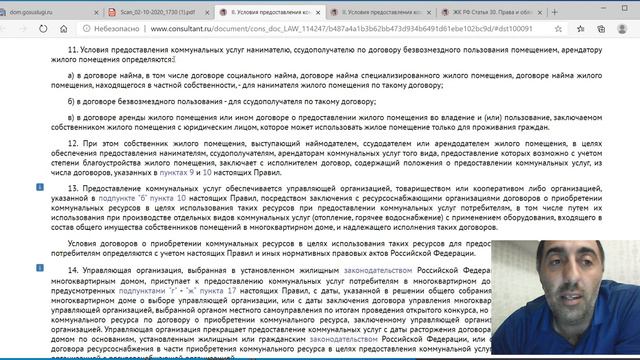This screenshot has width=640, height=360.
Task: Click the text '11. Условия предоставления'
Action: (118, 50)
